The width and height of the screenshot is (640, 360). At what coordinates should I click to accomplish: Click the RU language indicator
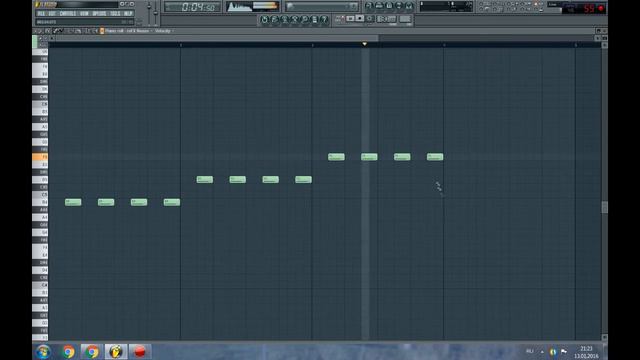pos(530,351)
